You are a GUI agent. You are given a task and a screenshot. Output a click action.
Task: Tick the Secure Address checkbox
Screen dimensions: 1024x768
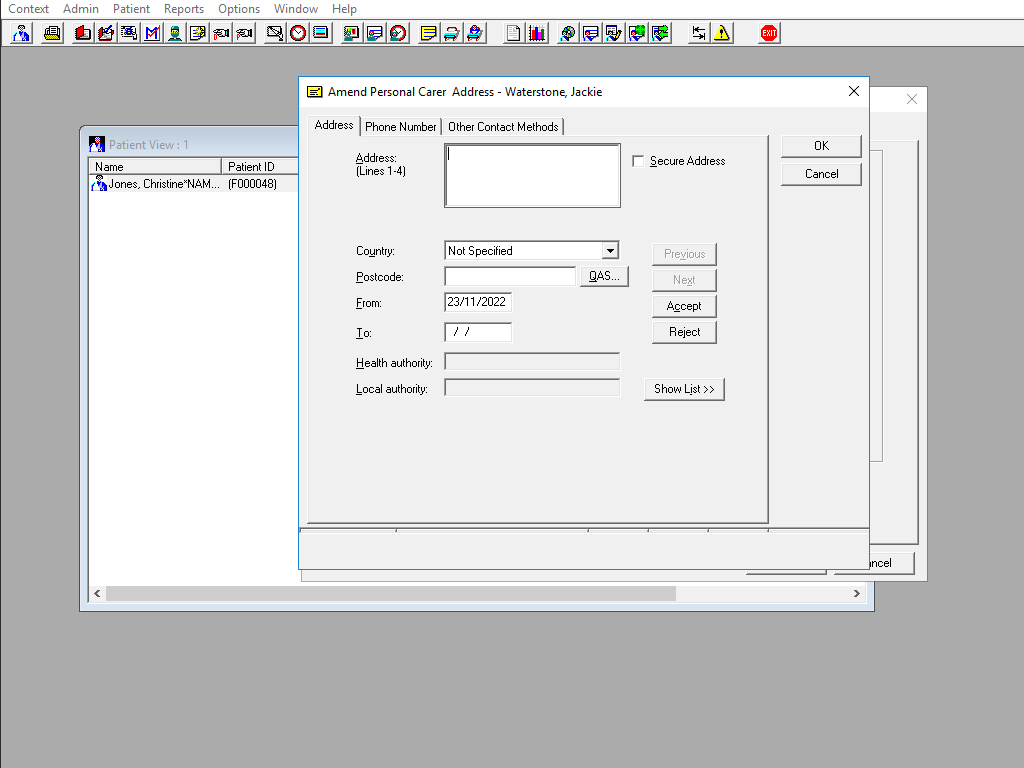[638, 161]
